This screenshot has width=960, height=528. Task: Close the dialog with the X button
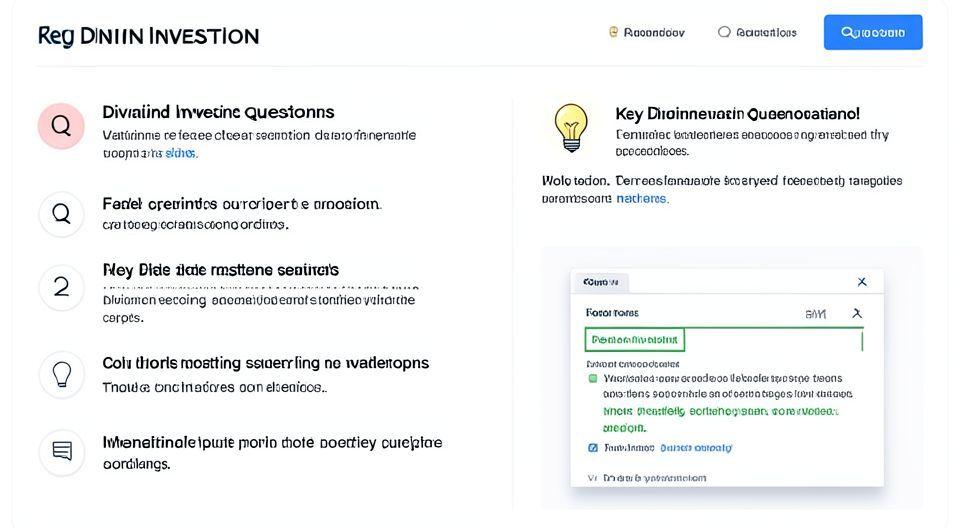coord(862,282)
